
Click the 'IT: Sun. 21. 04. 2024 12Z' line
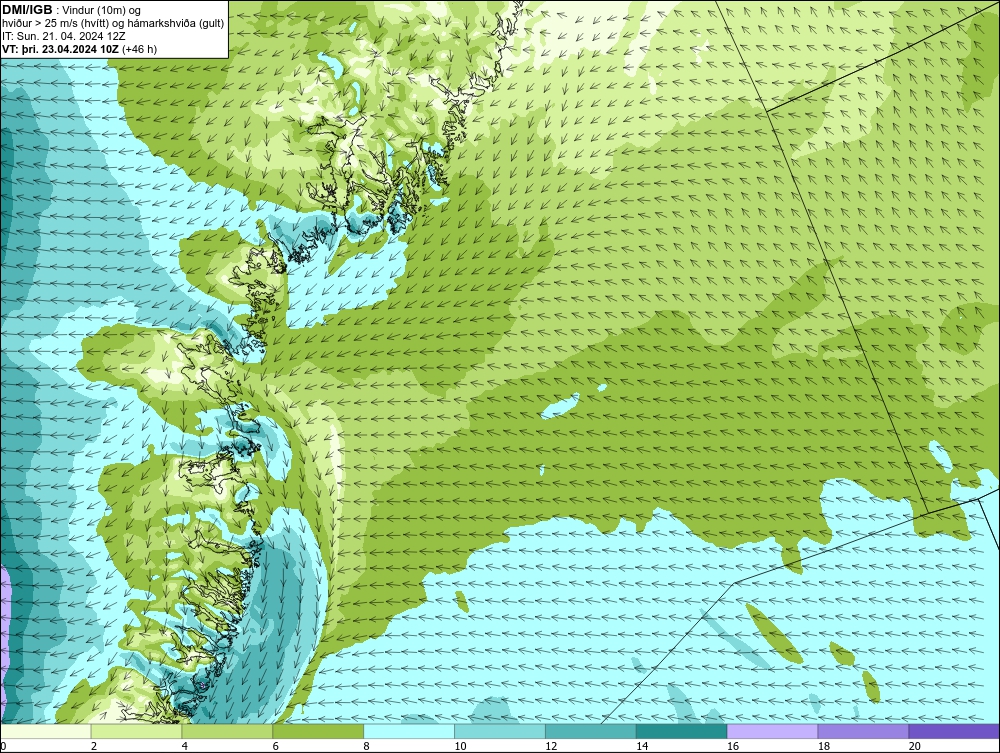(64, 36)
